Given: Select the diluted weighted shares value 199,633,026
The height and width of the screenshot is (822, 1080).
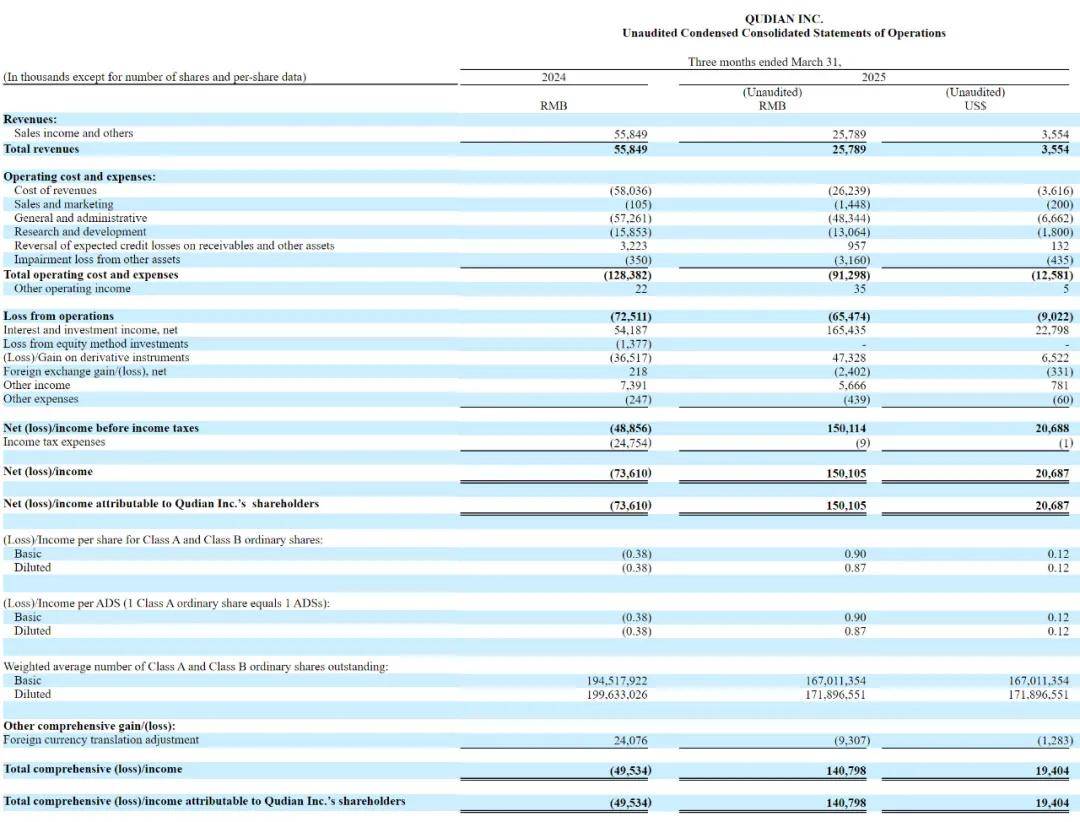Looking at the screenshot, I should (x=617, y=695).
